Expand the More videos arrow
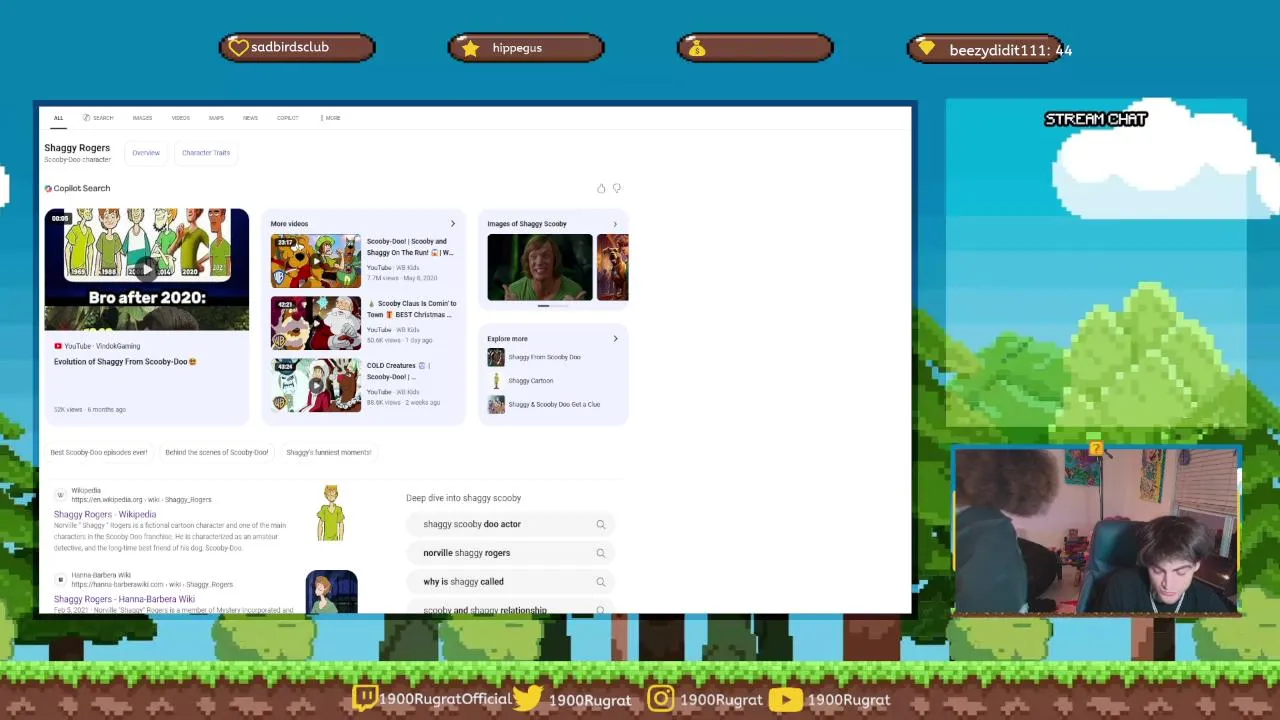This screenshot has width=1280, height=720. coord(452,224)
